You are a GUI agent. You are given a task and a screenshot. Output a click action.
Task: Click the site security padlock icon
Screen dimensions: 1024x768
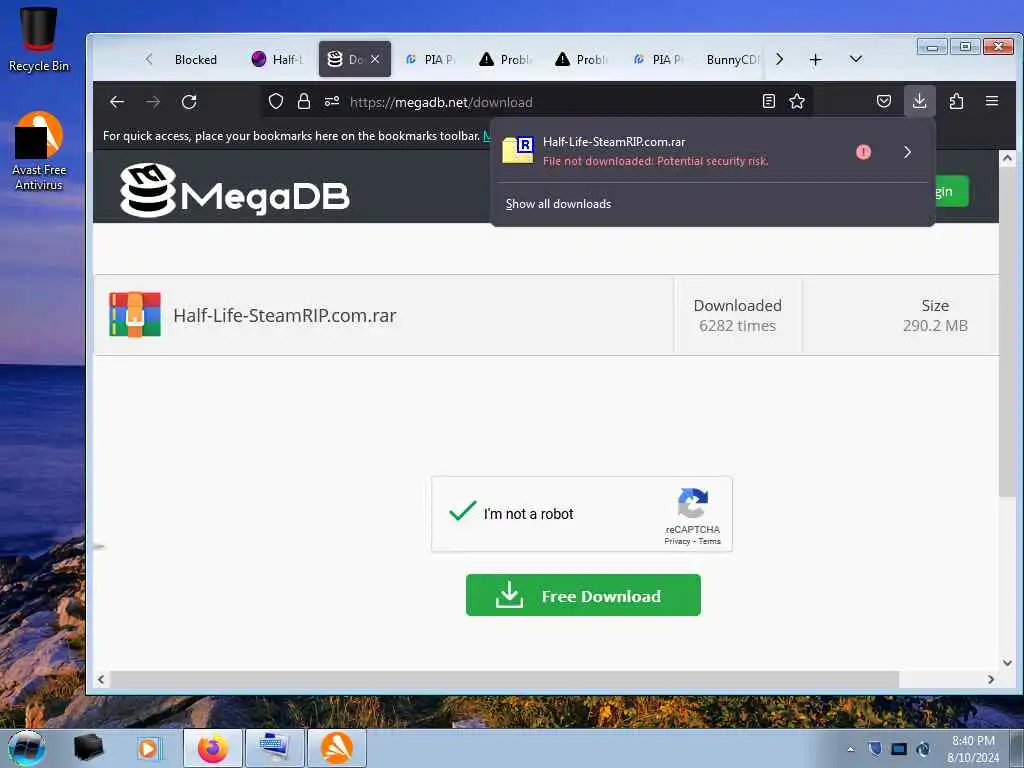point(304,101)
